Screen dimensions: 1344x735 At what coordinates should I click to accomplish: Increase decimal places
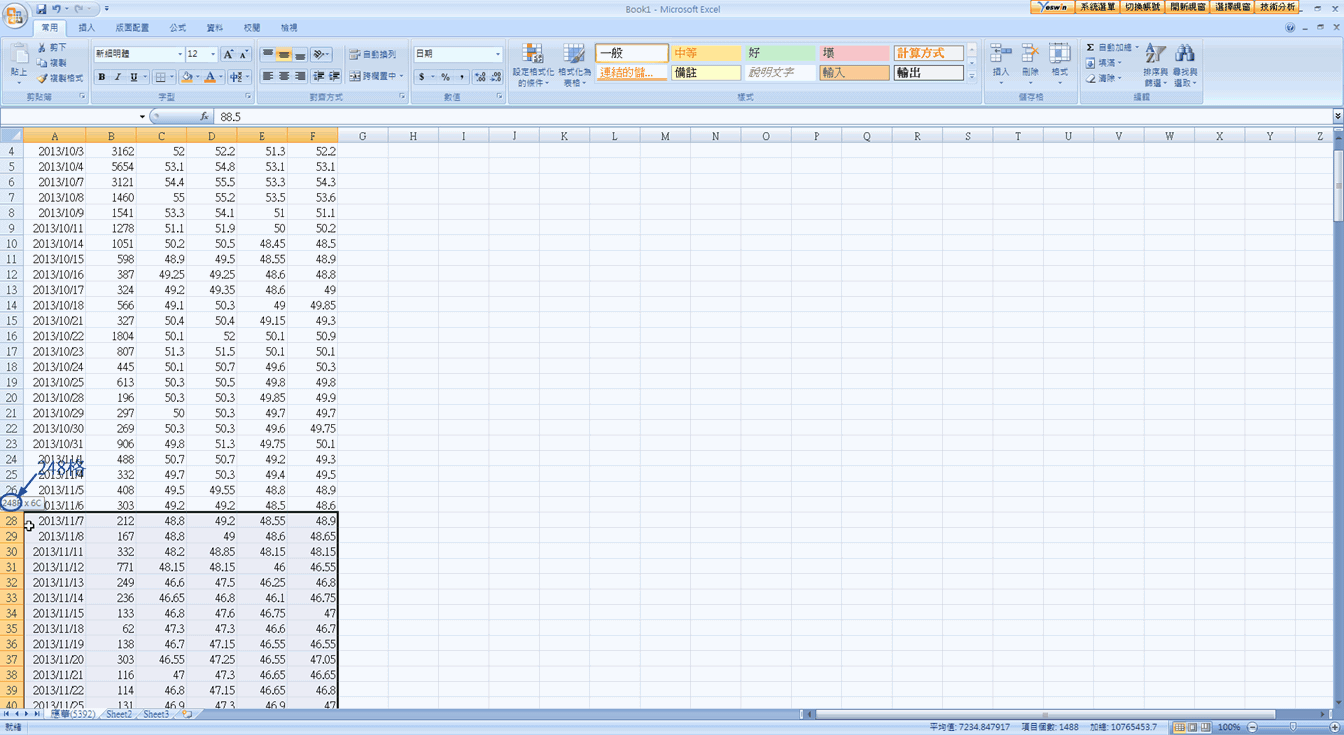pos(480,77)
